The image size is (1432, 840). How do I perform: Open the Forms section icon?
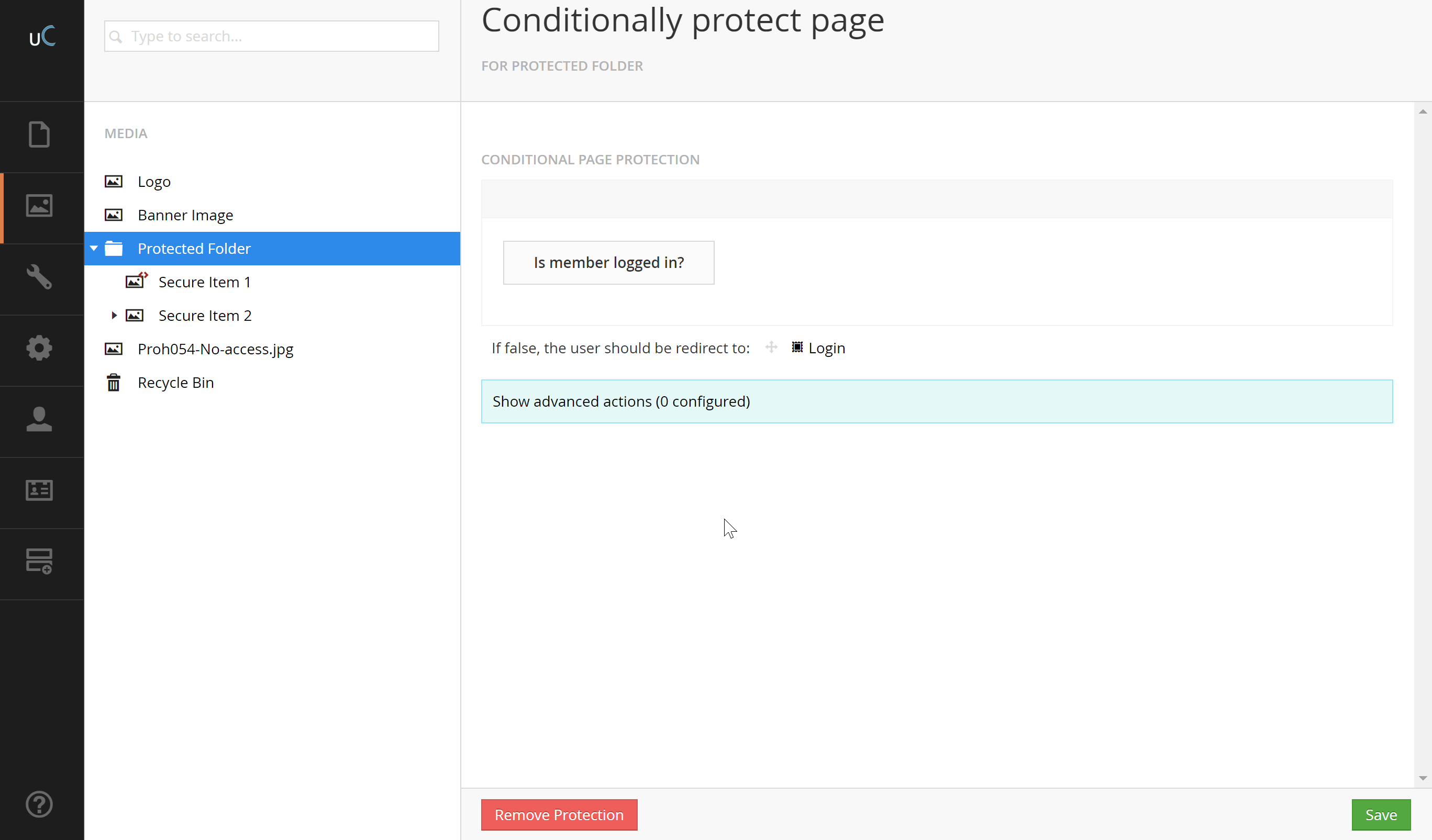point(39,561)
